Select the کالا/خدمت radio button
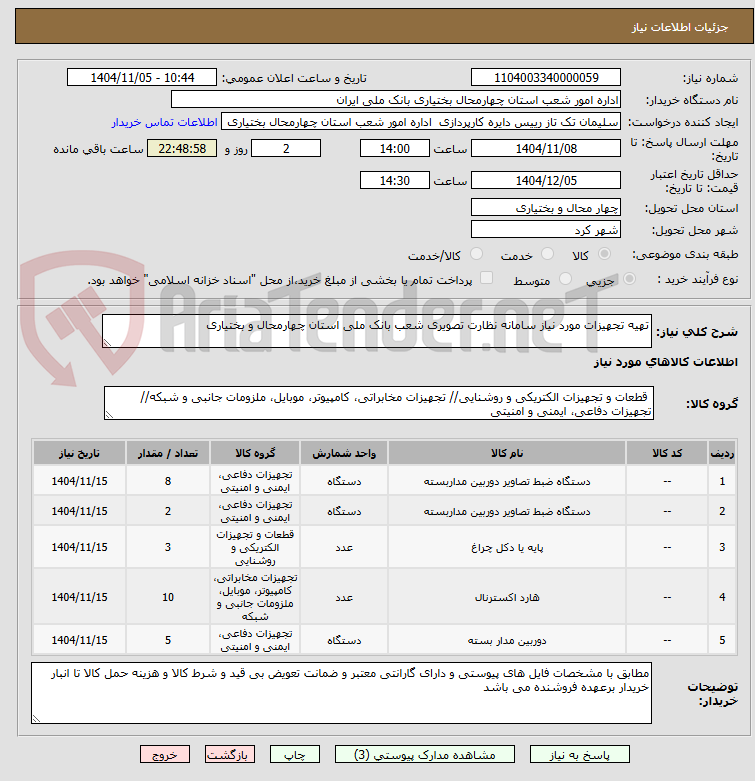Viewport: 755px width, 781px height. (x=477, y=255)
